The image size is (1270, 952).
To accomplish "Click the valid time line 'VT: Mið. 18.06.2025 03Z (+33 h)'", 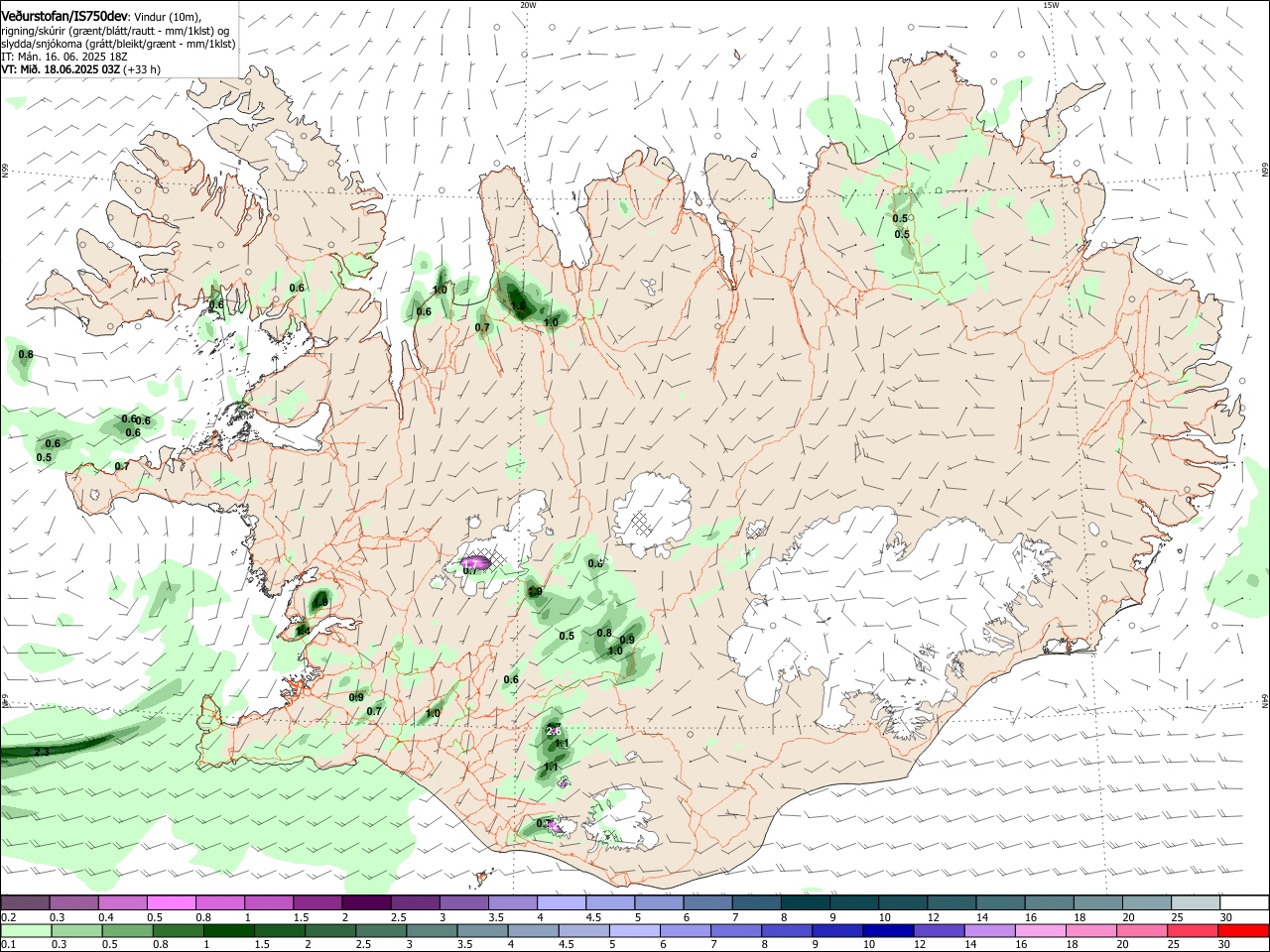I will (81, 69).
